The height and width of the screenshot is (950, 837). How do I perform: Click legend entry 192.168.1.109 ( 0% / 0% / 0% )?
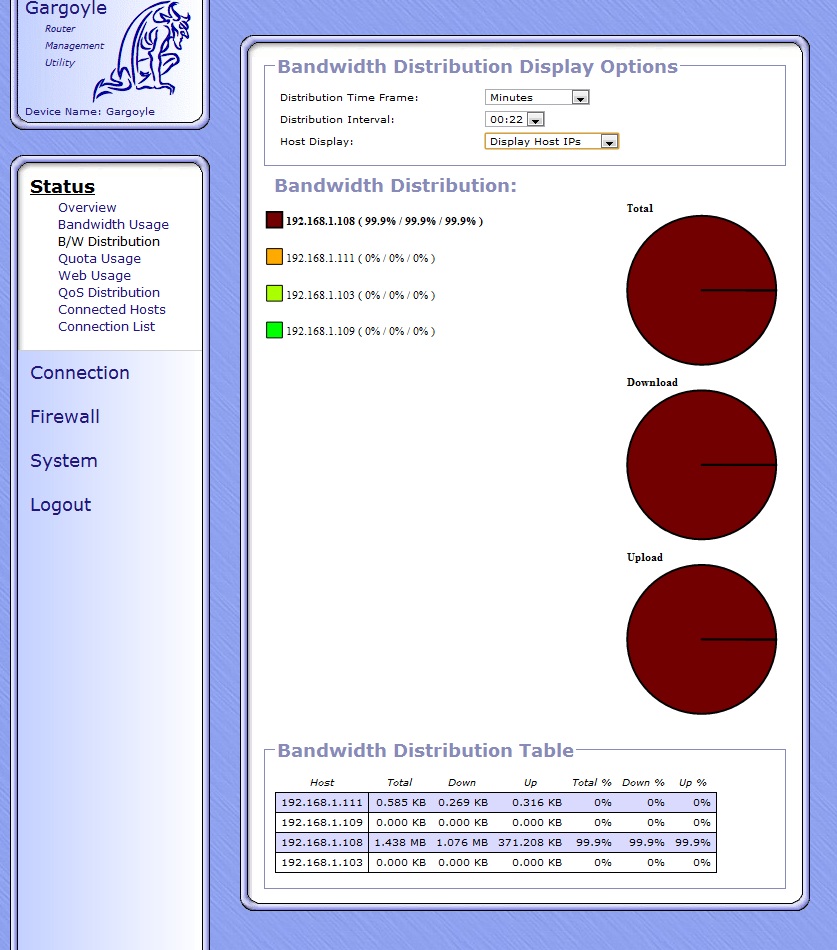pos(361,331)
